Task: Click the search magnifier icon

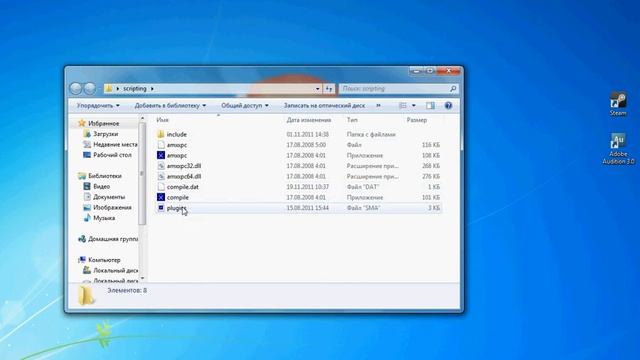Action: pyautogui.click(x=453, y=89)
